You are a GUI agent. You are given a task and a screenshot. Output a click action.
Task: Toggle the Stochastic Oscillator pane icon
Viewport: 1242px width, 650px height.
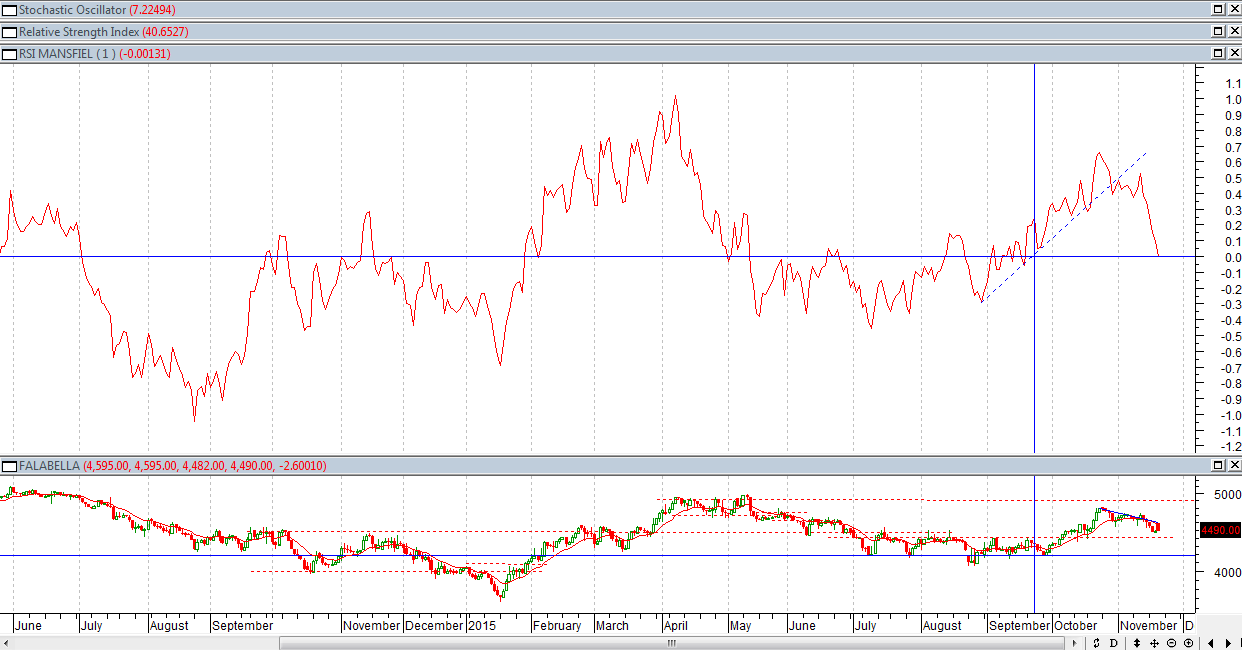(x=9, y=10)
